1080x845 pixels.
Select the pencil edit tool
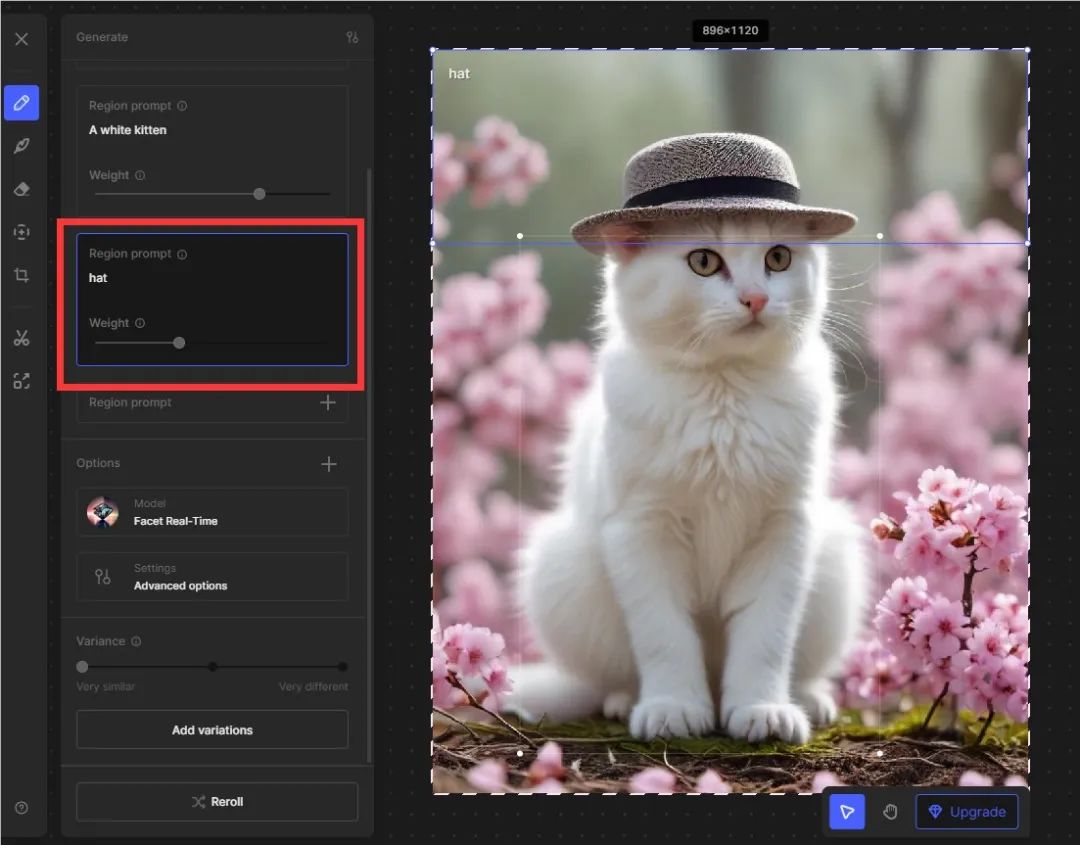point(21,103)
